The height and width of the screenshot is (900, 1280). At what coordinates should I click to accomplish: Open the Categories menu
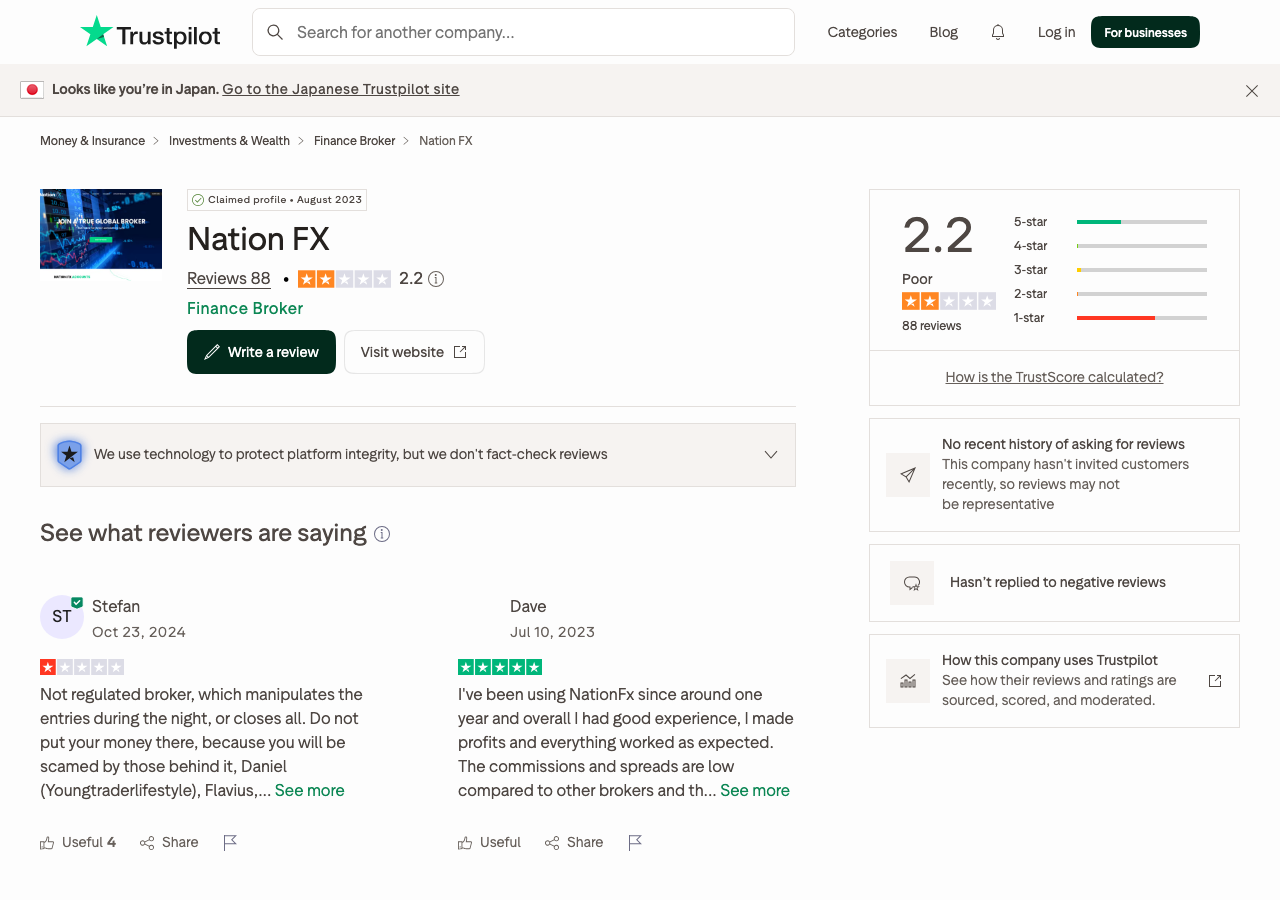click(862, 32)
